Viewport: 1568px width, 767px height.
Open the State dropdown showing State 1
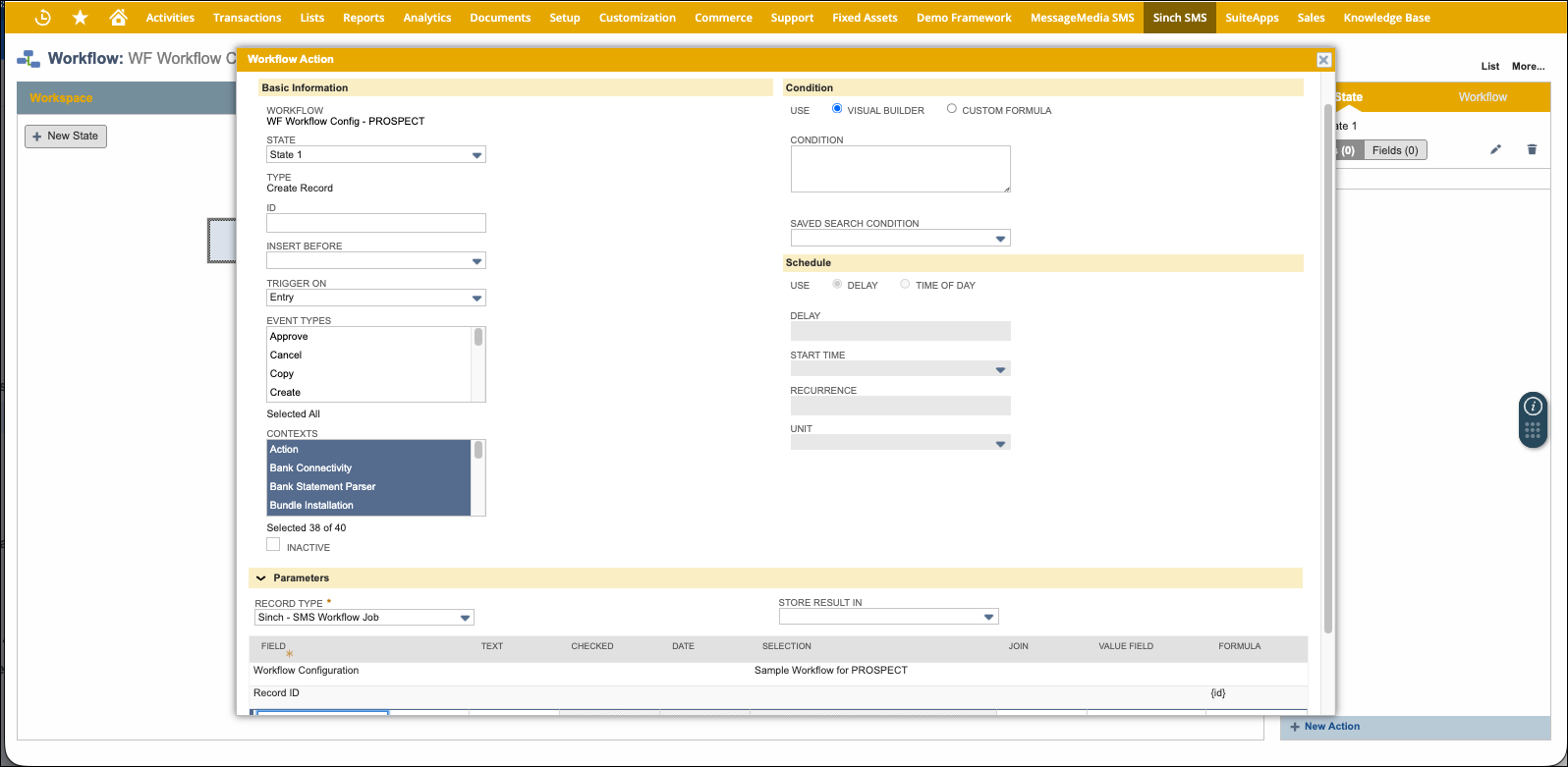pyautogui.click(x=376, y=155)
